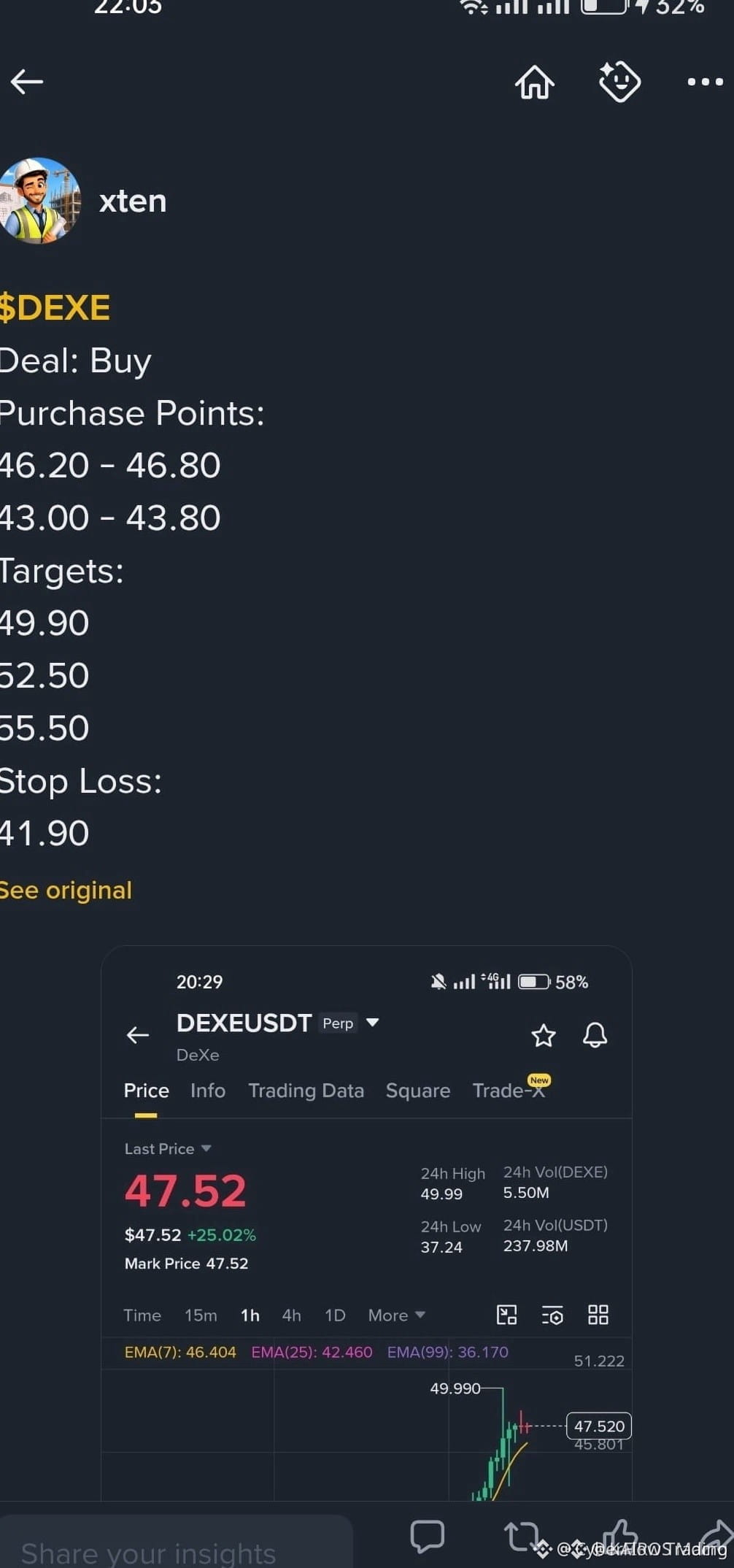Open xten's profile avatar
Image resolution: width=734 pixels, height=1568 pixels.
click(x=39, y=200)
